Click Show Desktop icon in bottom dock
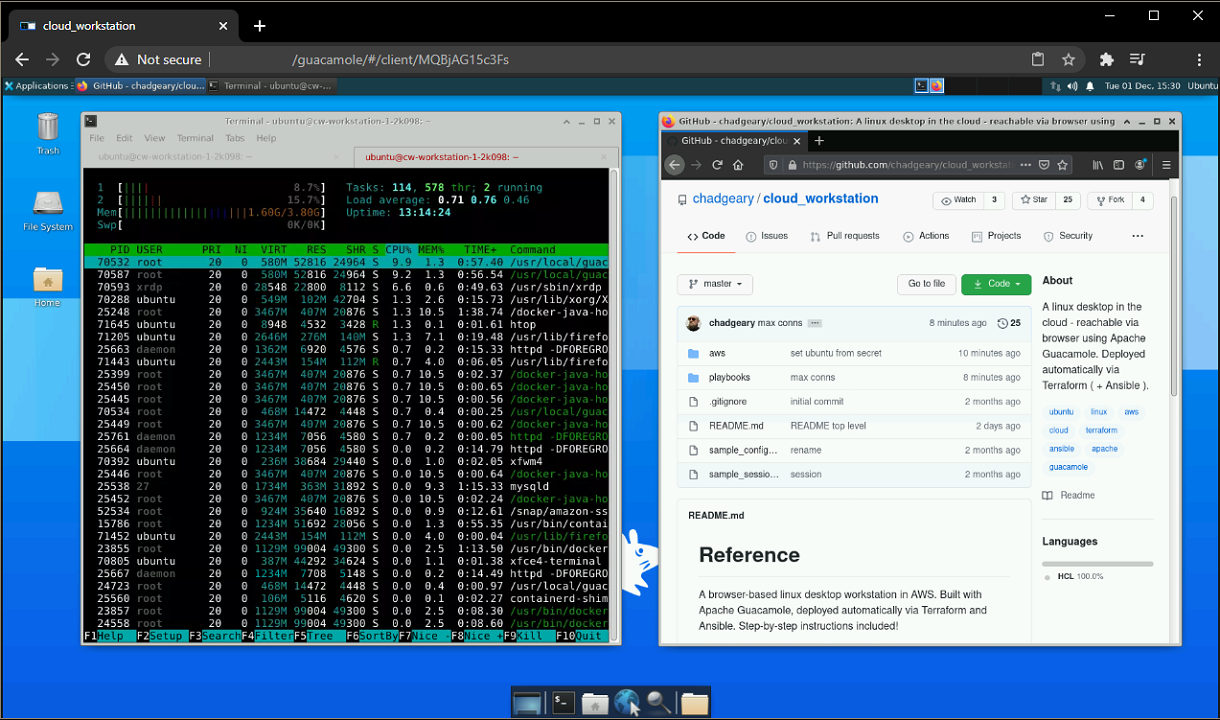Screen dimensions: 1220x720 point(528,703)
